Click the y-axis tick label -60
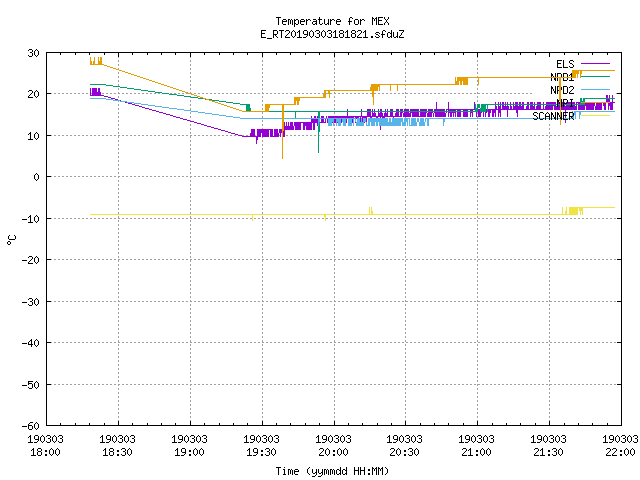This screenshot has height=480, width=640. pos(31,426)
